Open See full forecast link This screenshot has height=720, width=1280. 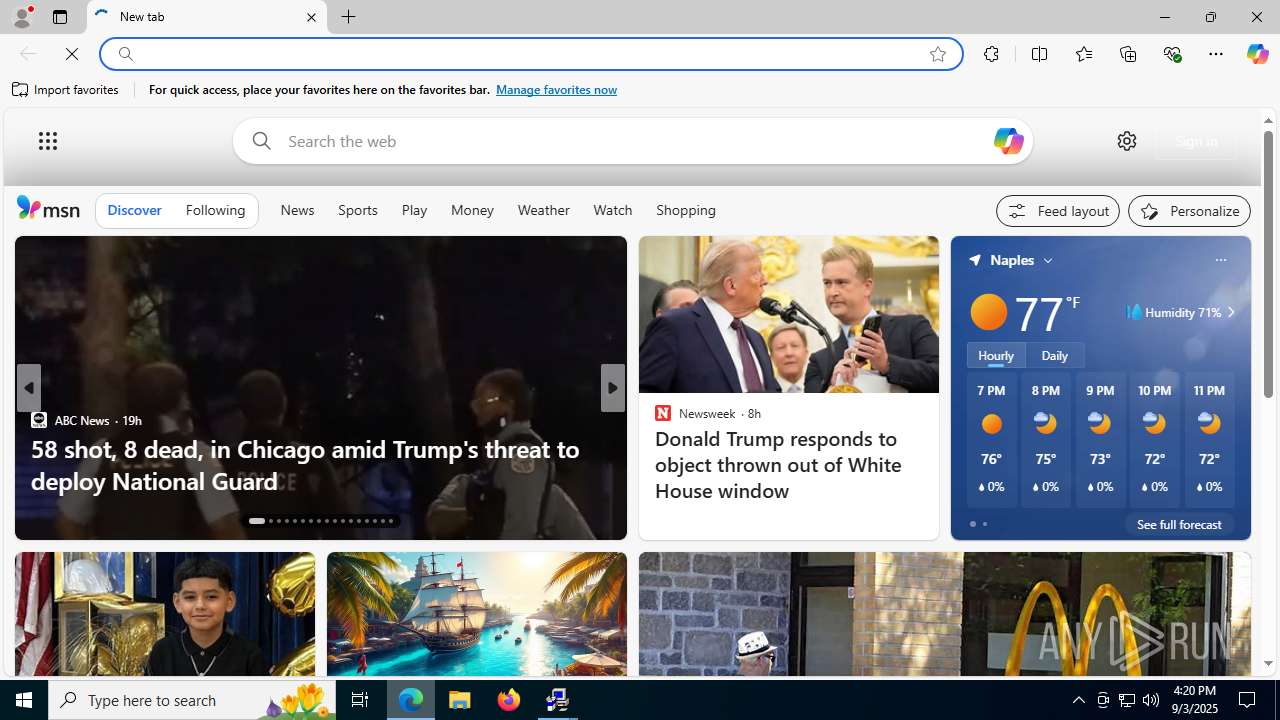[x=1179, y=524]
